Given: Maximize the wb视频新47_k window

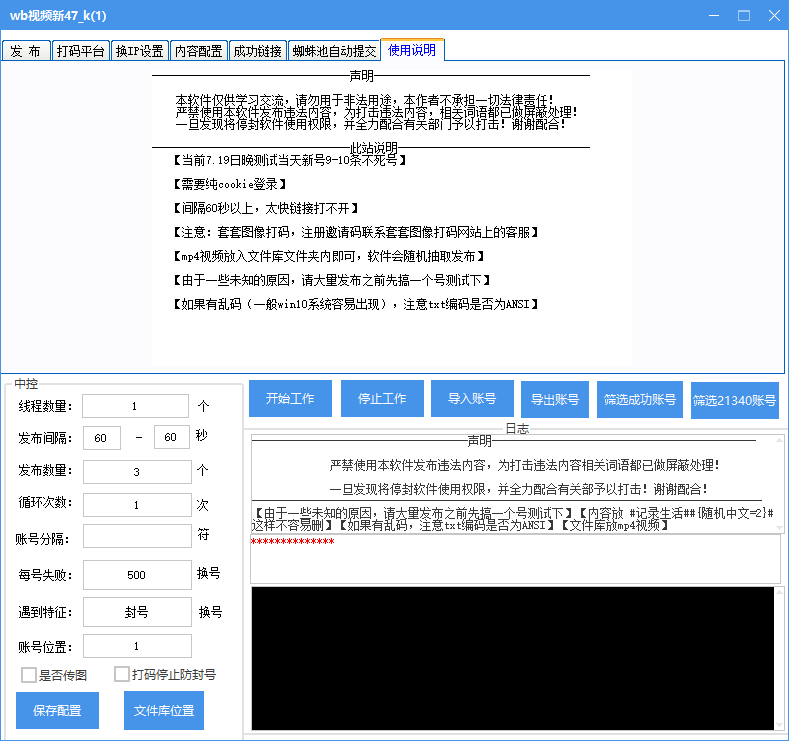Looking at the screenshot, I should coord(744,16).
